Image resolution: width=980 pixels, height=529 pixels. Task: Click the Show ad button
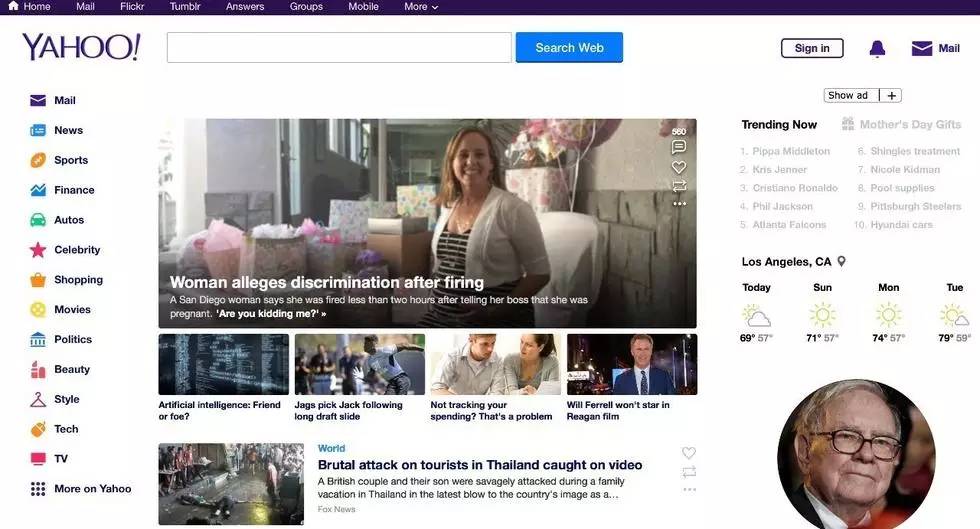coord(851,96)
